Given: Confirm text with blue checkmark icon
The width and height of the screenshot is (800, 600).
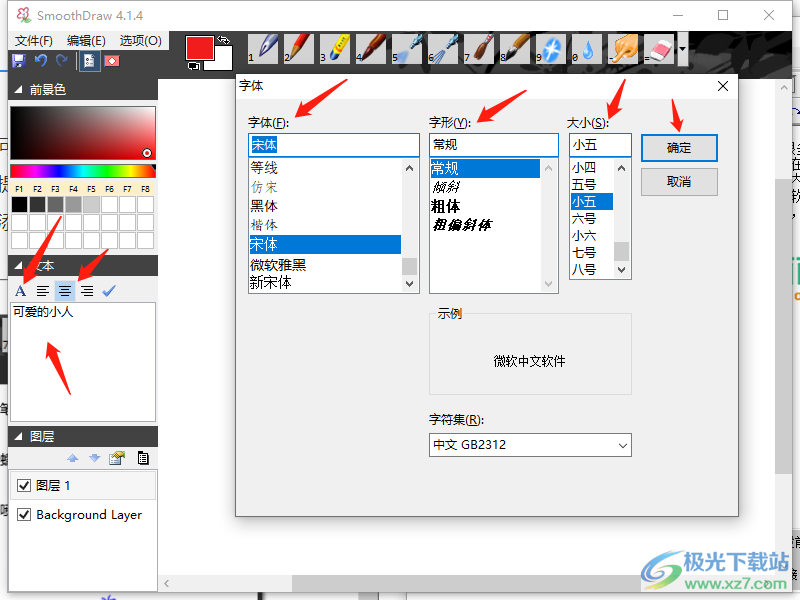Looking at the screenshot, I should [x=109, y=291].
